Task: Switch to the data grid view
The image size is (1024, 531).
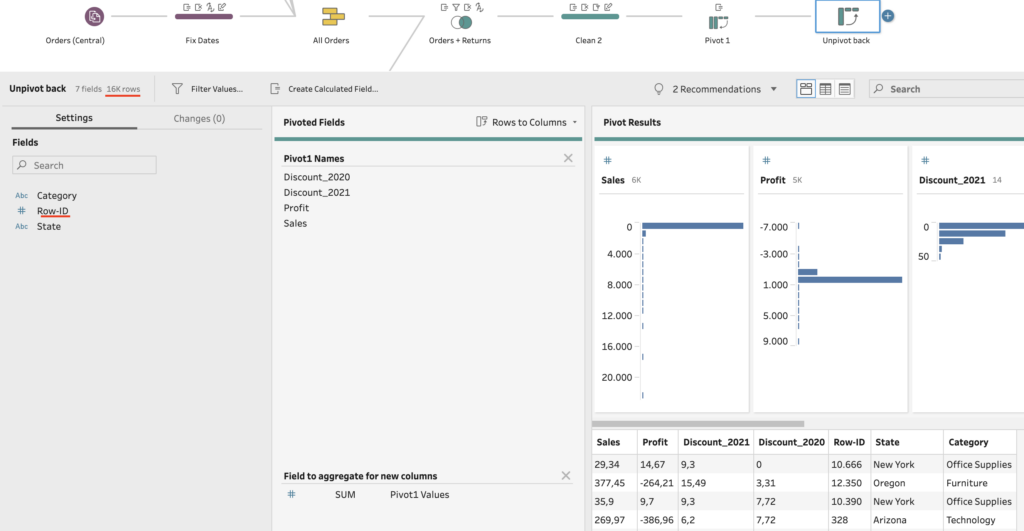Action: click(826, 89)
